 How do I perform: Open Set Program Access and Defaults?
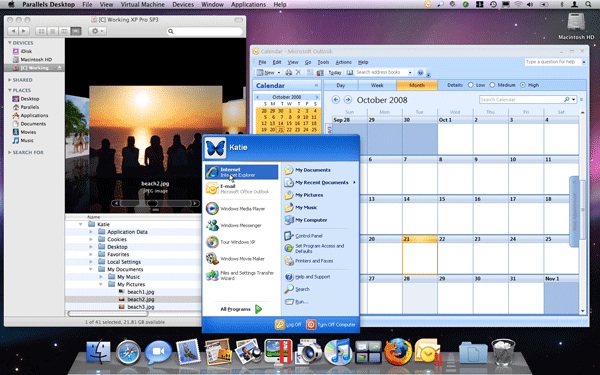click(315, 248)
